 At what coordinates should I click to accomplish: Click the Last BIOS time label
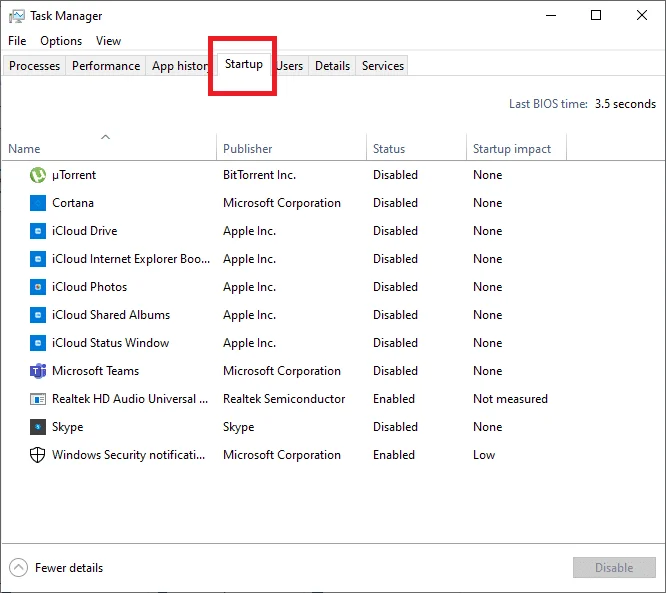tap(548, 104)
